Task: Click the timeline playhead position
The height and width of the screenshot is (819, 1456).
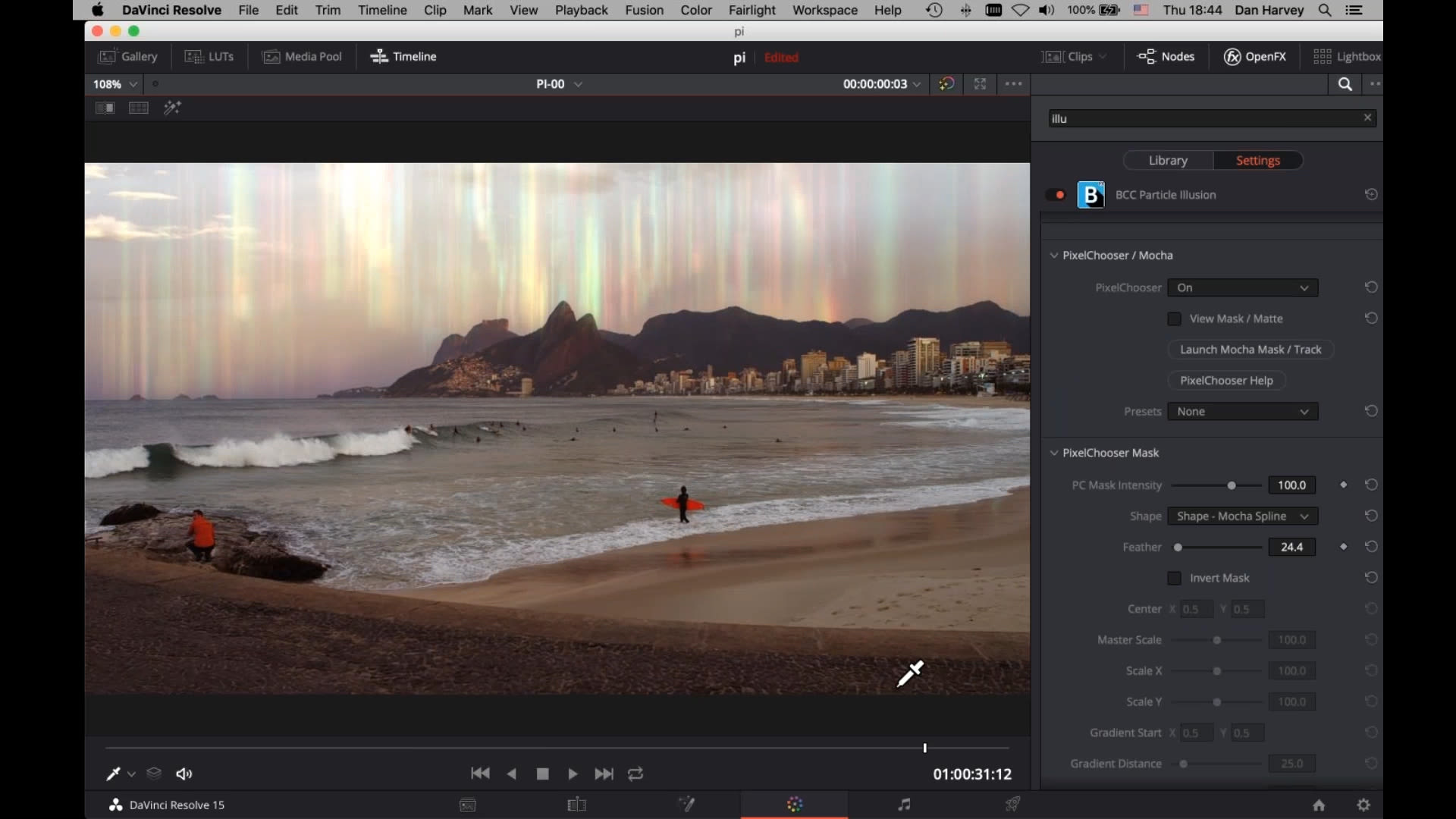Action: (924, 747)
